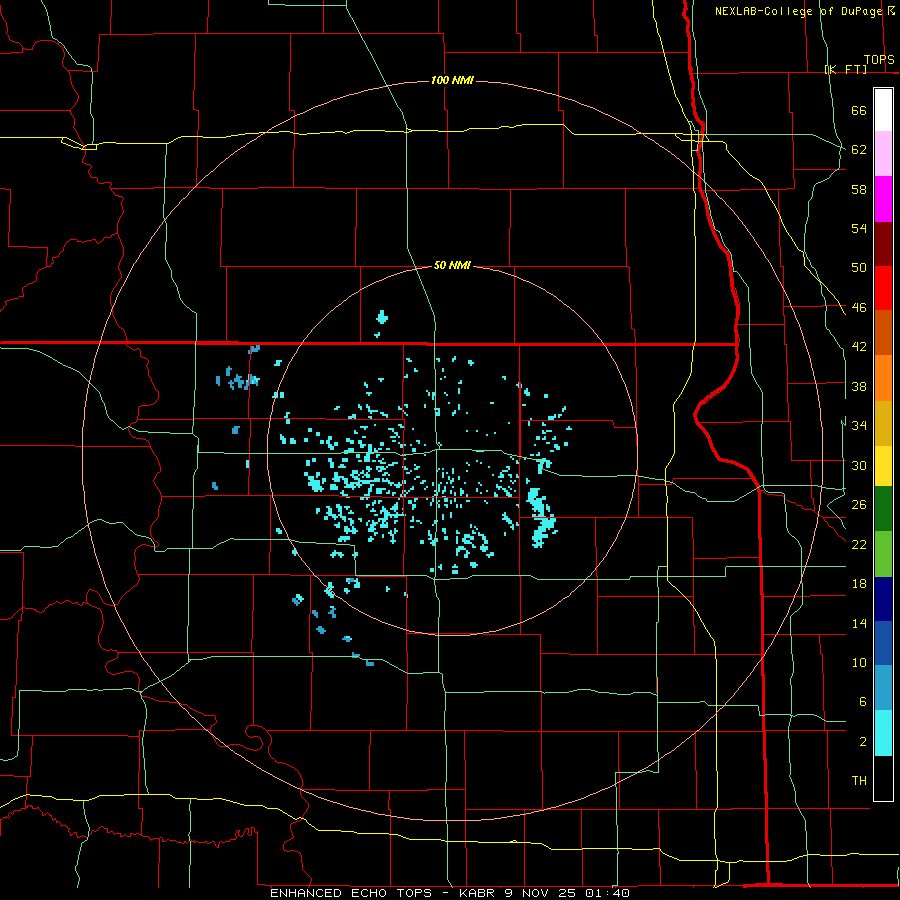
Task: Click legend value '2'
Action: (x=862, y=741)
